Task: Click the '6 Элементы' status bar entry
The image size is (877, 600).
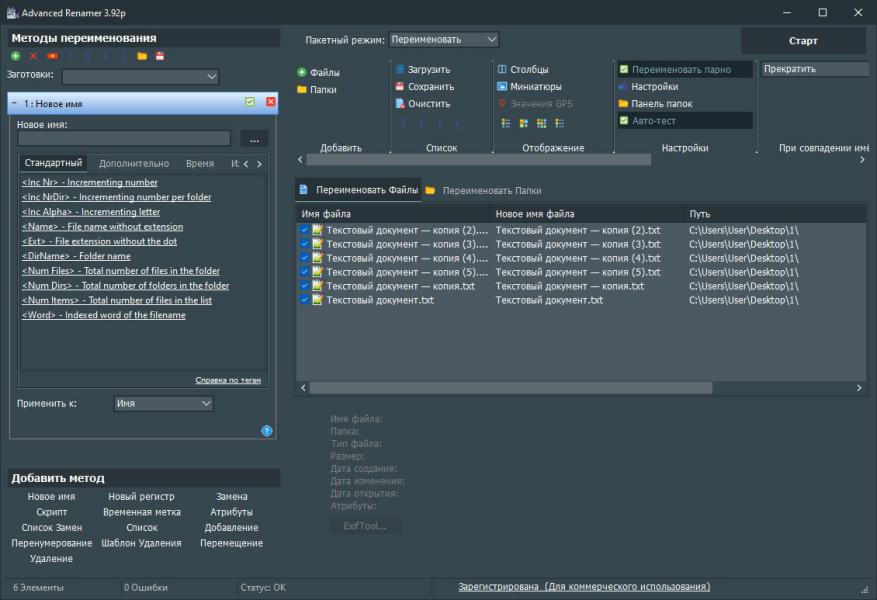Action: tap(38, 588)
